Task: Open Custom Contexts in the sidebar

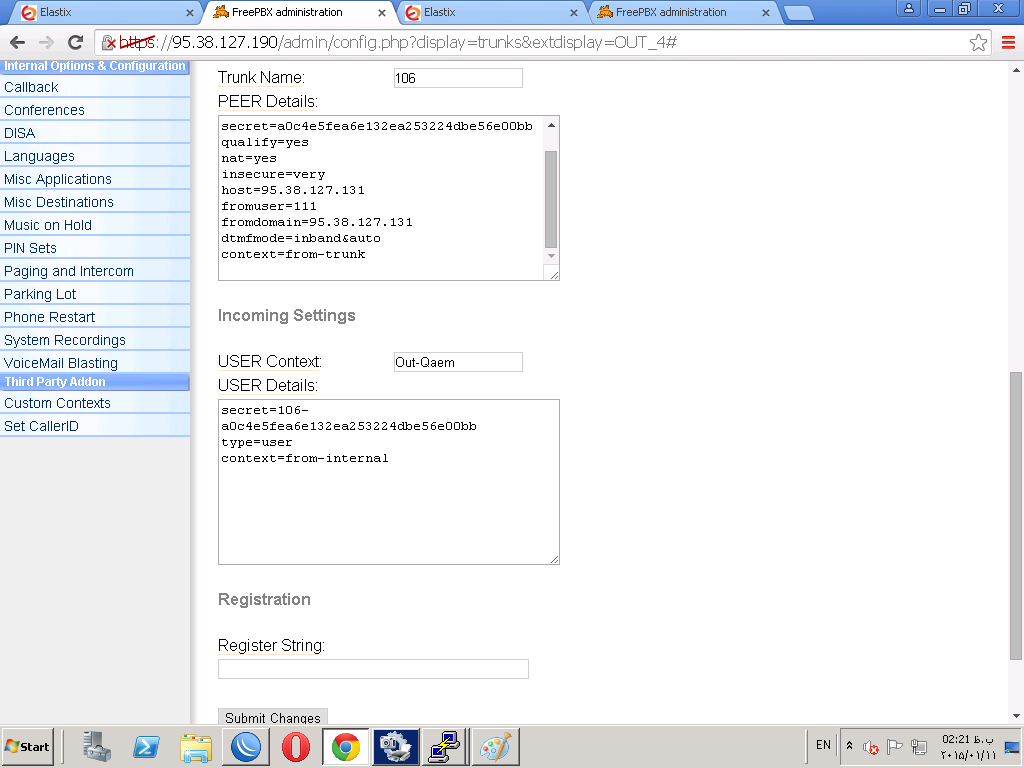Action: [x=57, y=403]
